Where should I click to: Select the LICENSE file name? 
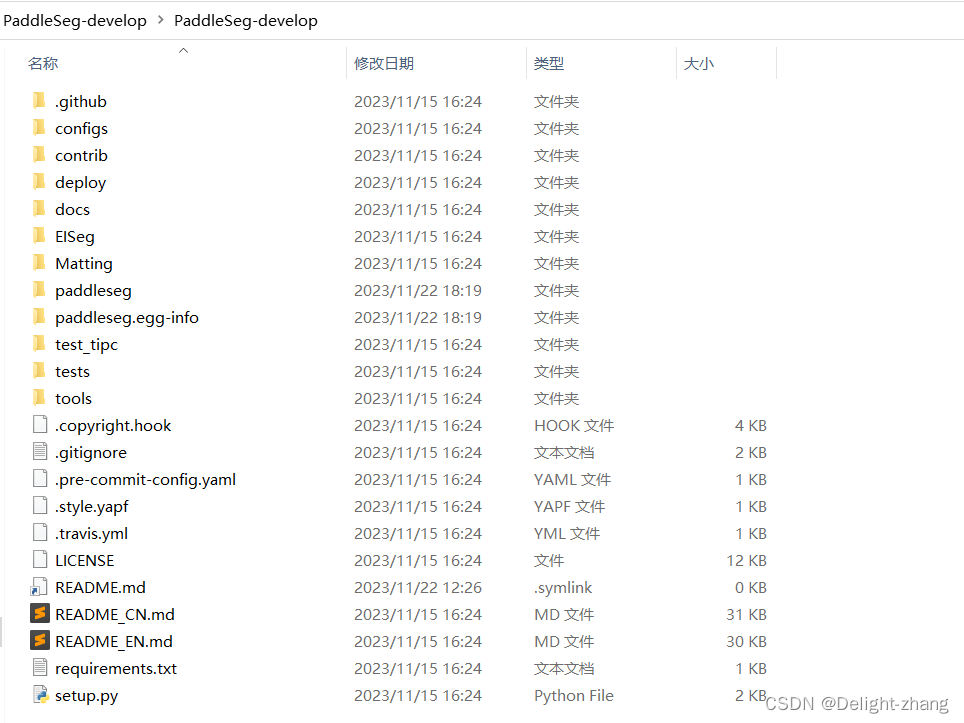[x=85, y=561]
